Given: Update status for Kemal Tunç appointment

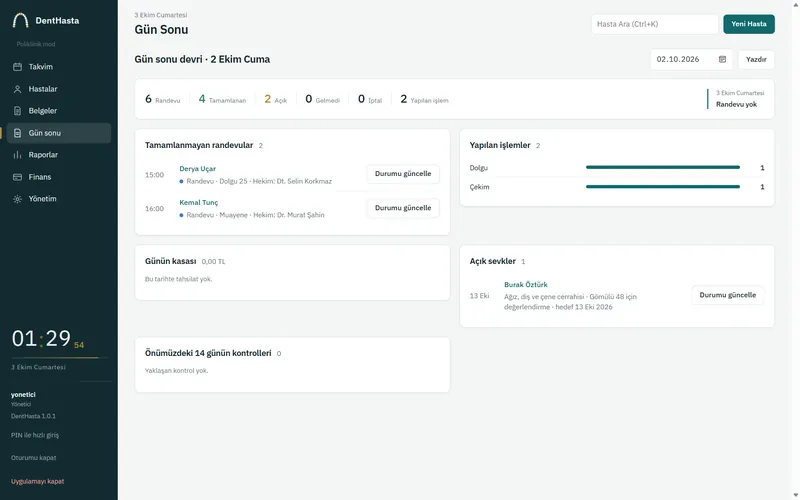Looking at the screenshot, I should tap(403, 208).
